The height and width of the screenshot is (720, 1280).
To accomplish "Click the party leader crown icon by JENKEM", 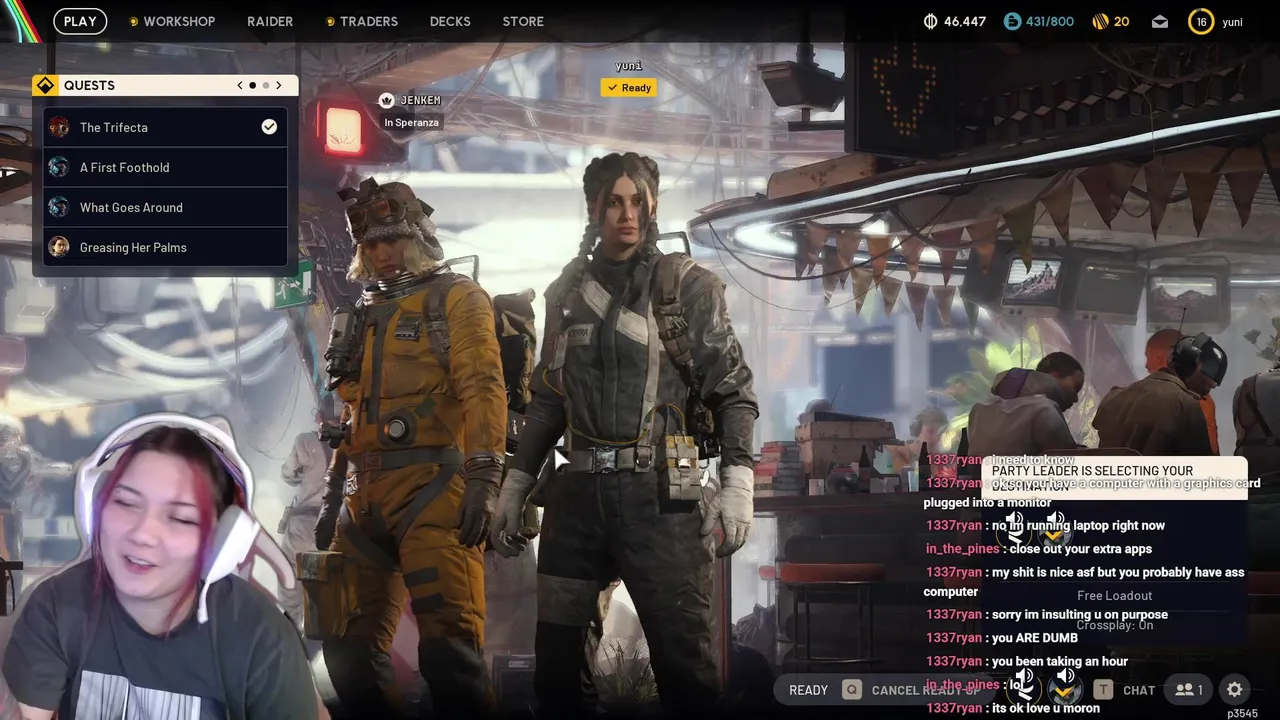I will 387,100.
